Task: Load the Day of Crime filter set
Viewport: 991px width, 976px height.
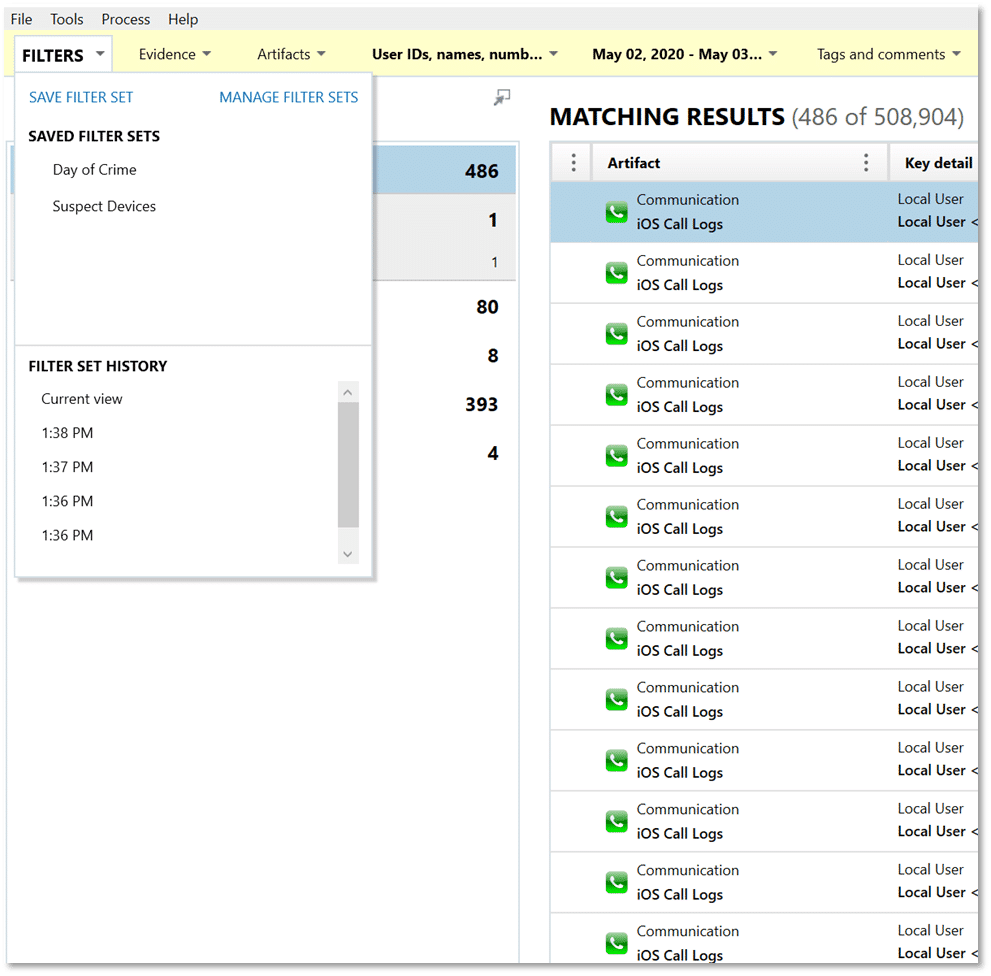Action: click(95, 169)
